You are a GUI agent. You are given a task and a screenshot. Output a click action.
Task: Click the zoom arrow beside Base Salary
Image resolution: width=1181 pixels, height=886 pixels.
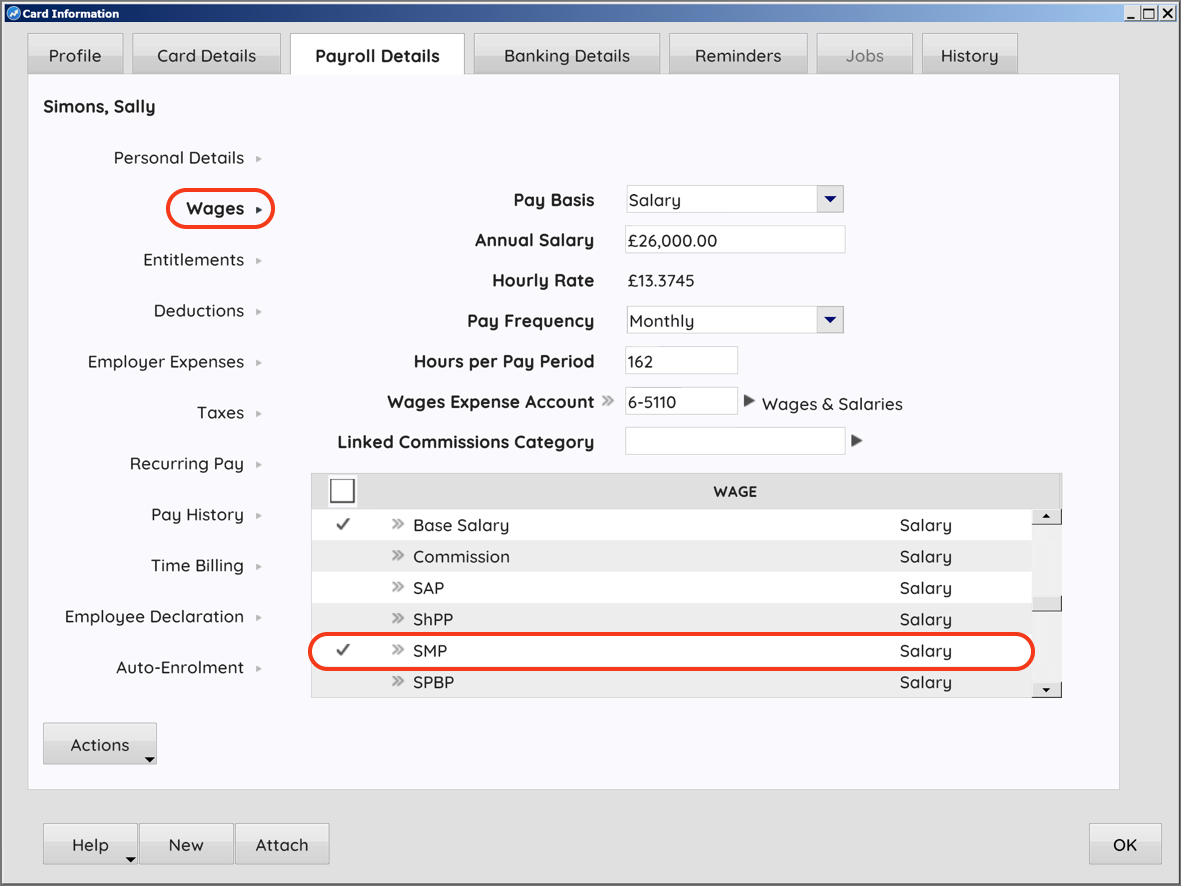pyautogui.click(x=397, y=525)
